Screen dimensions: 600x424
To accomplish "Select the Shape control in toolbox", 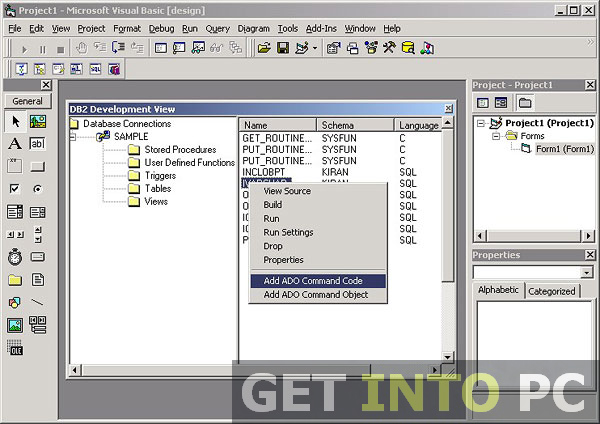I will pyautogui.click(x=15, y=302).
